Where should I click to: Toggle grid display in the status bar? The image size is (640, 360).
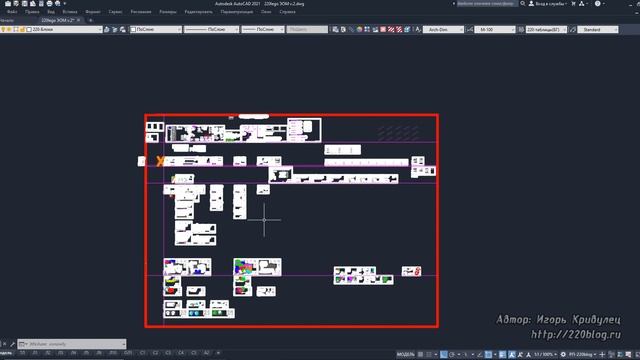click(420, 354)
